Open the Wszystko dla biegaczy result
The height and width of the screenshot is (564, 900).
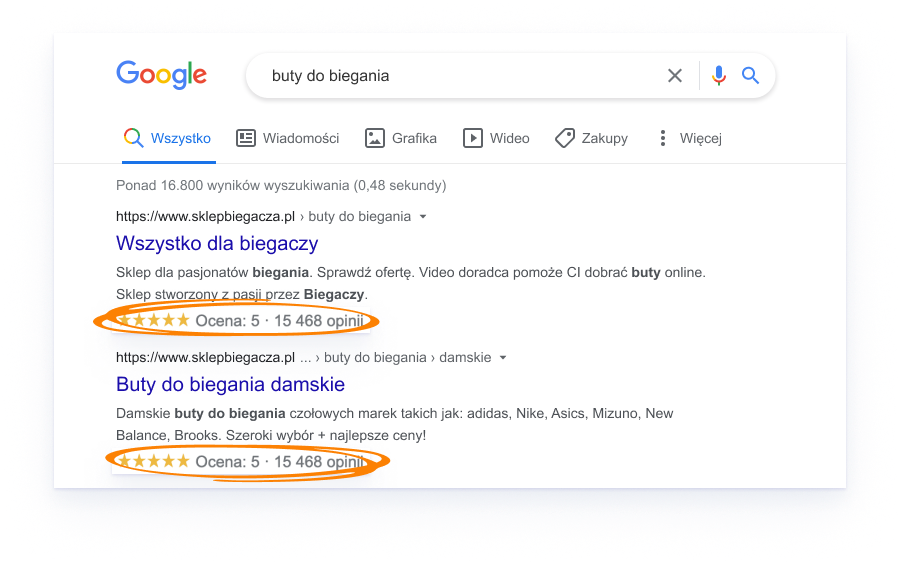point(217,243)
